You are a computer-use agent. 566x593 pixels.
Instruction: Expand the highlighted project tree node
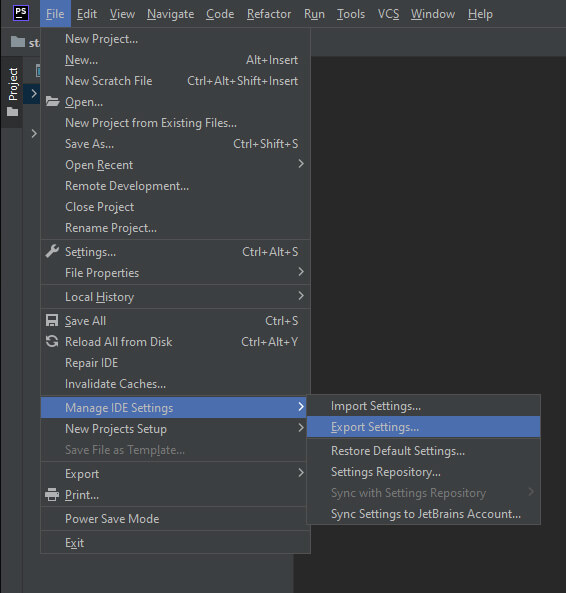pyautogui.click(x=34, y=93)
